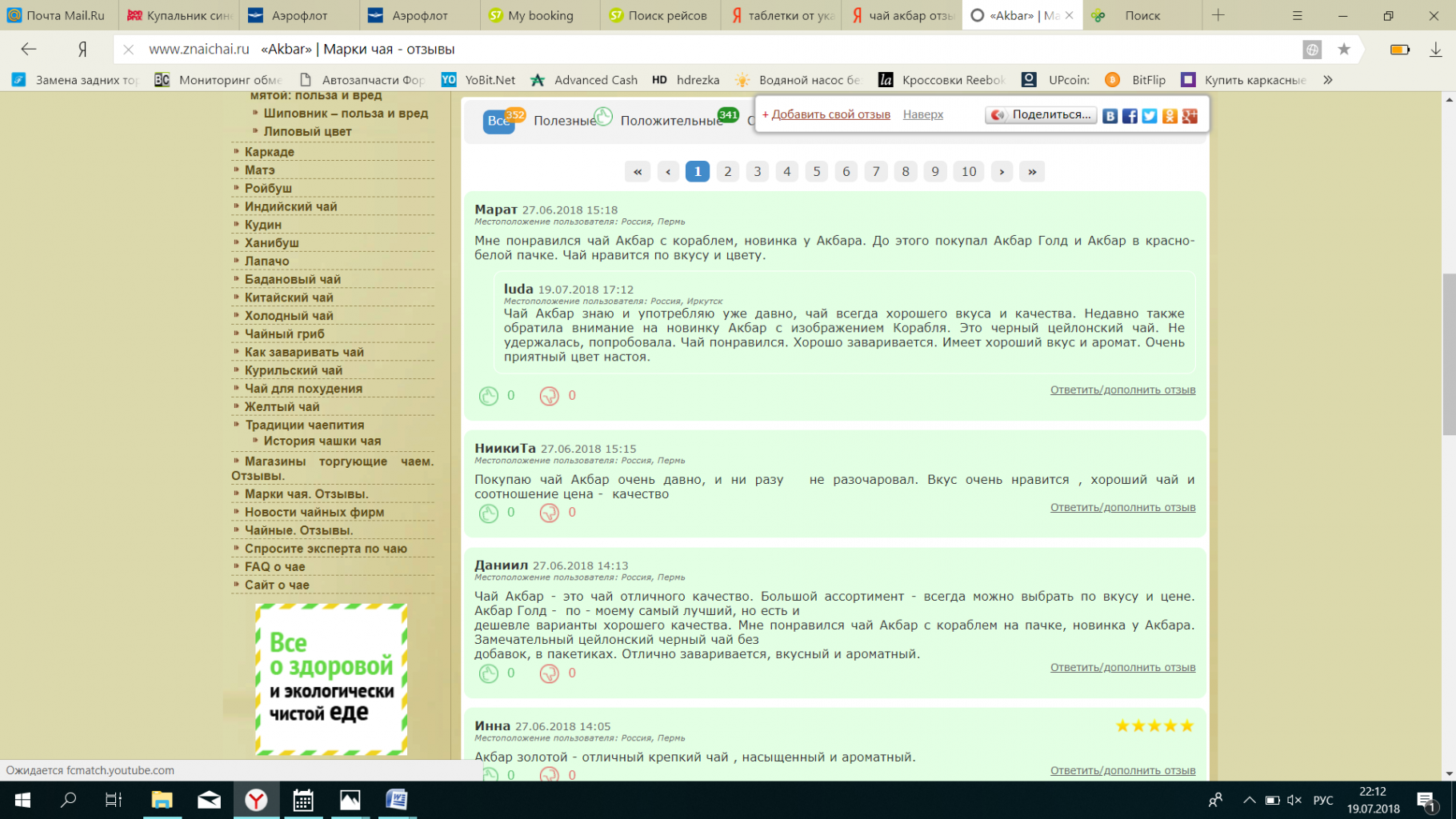Dislike Даниил's review with red thumb
1456x819 pixels.
549,673
